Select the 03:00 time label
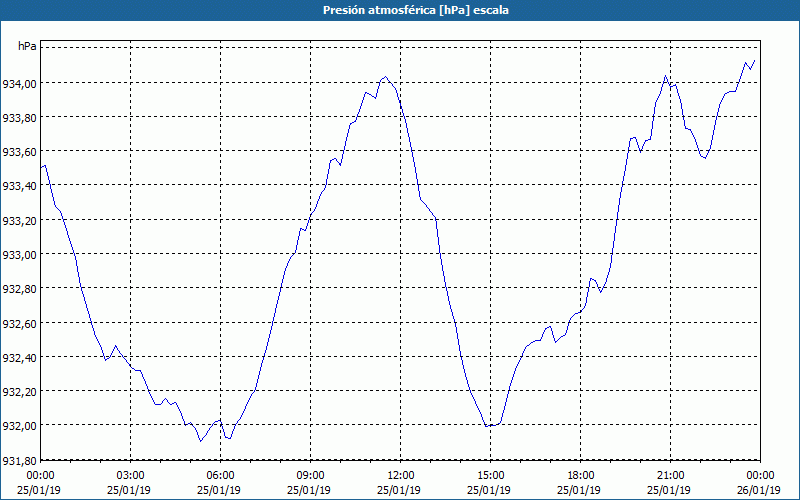The height and width of the screenshot is (500, 800). [x=131, y=476]
